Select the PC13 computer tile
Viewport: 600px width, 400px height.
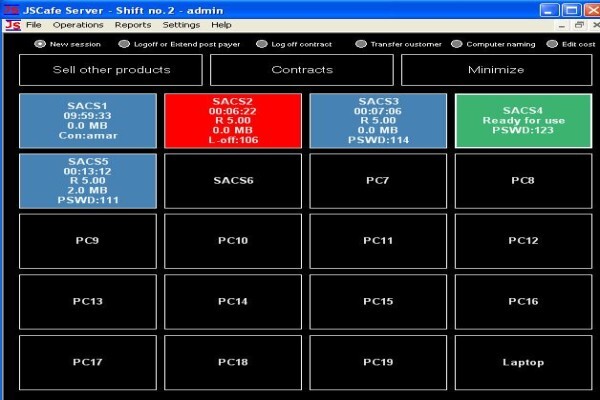pyautogui.click(x=88, y=302)
